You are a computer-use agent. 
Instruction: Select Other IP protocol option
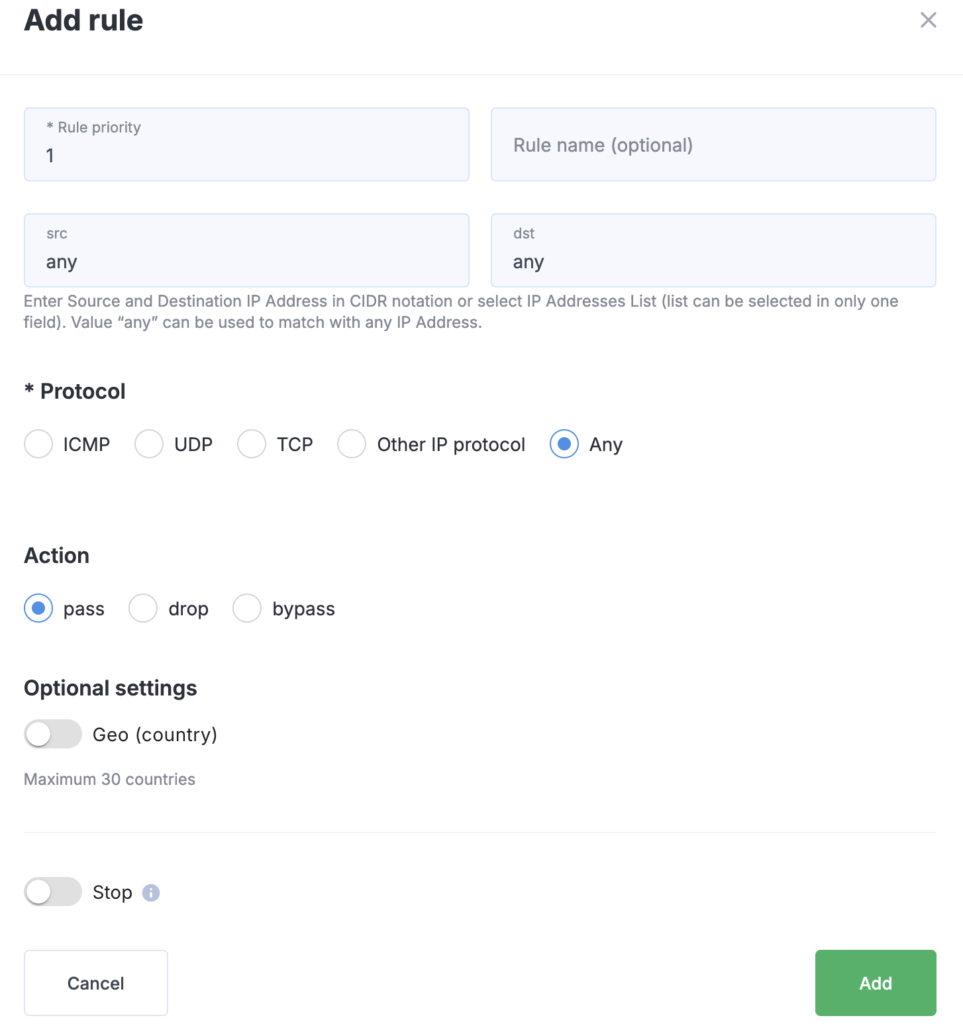click(352, 445)
